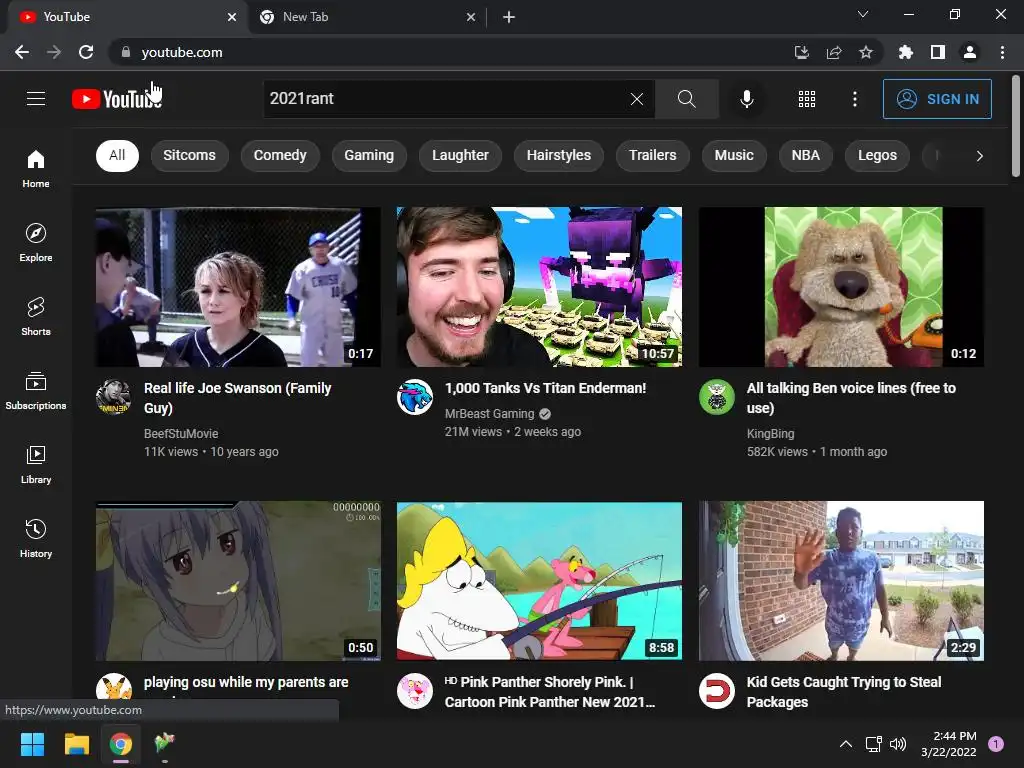Viewport: 1024px width, 768px height.
Task: Open Subscriptions in the sidebar
Action: pos(36,390)
